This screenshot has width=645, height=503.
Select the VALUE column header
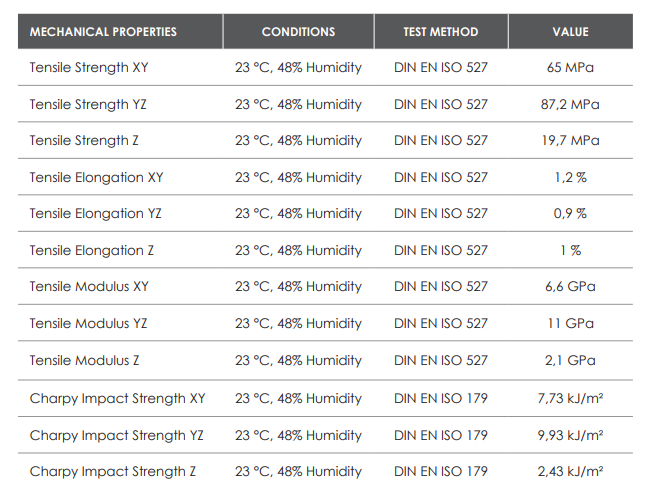tap(570, 32)
